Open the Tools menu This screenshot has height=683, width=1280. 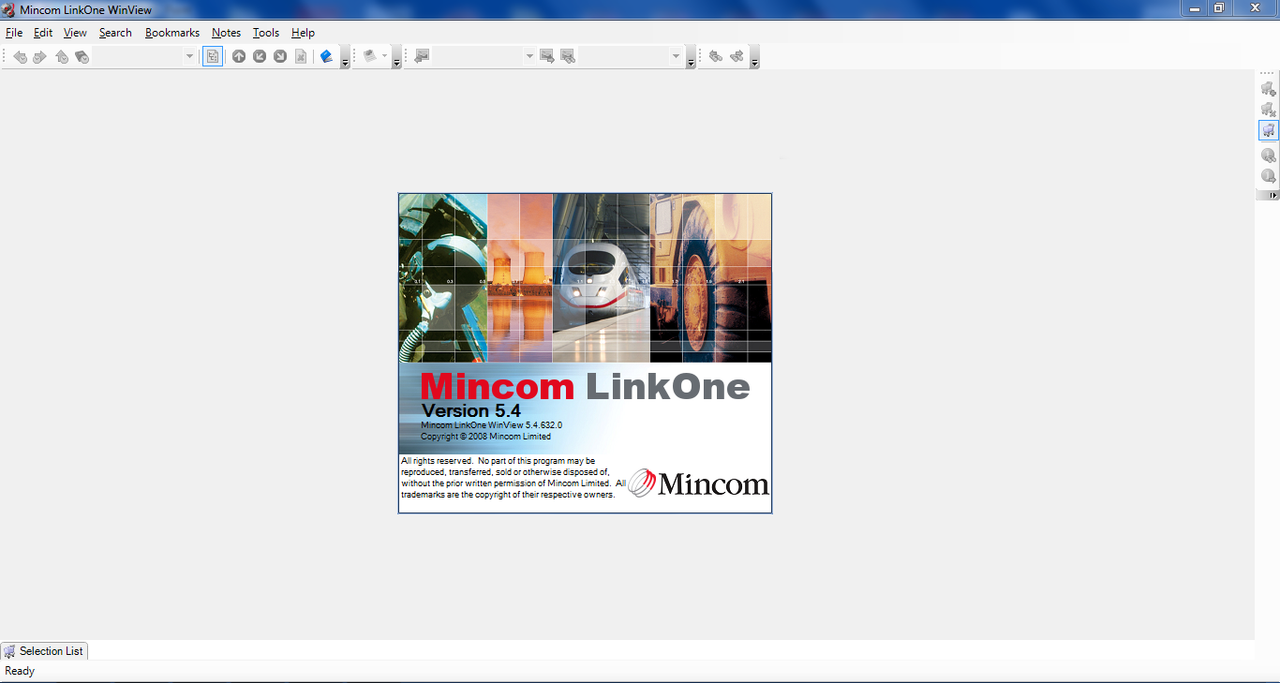(266, 33)
